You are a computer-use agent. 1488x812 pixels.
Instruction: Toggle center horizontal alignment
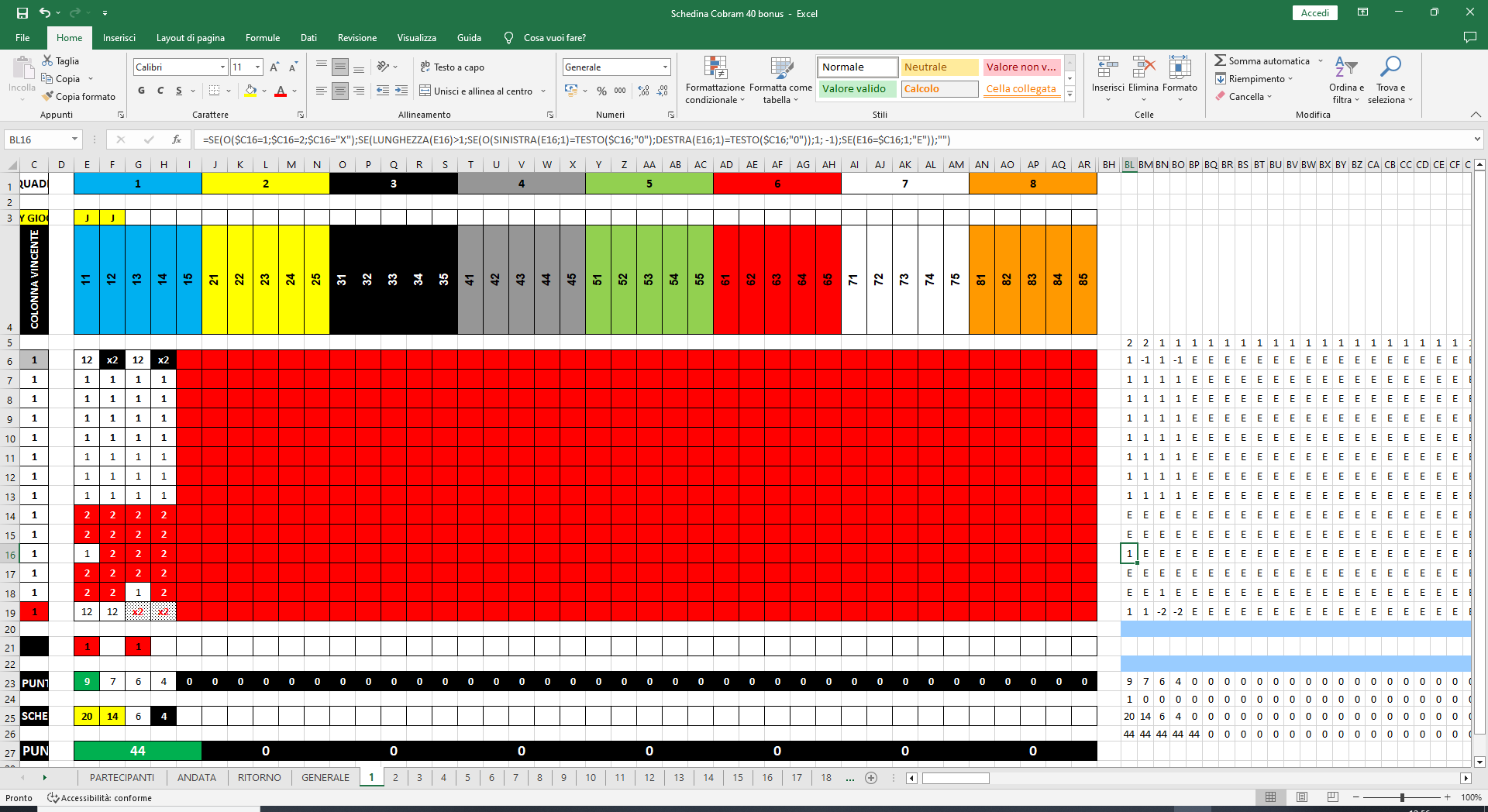click(340, 91)
